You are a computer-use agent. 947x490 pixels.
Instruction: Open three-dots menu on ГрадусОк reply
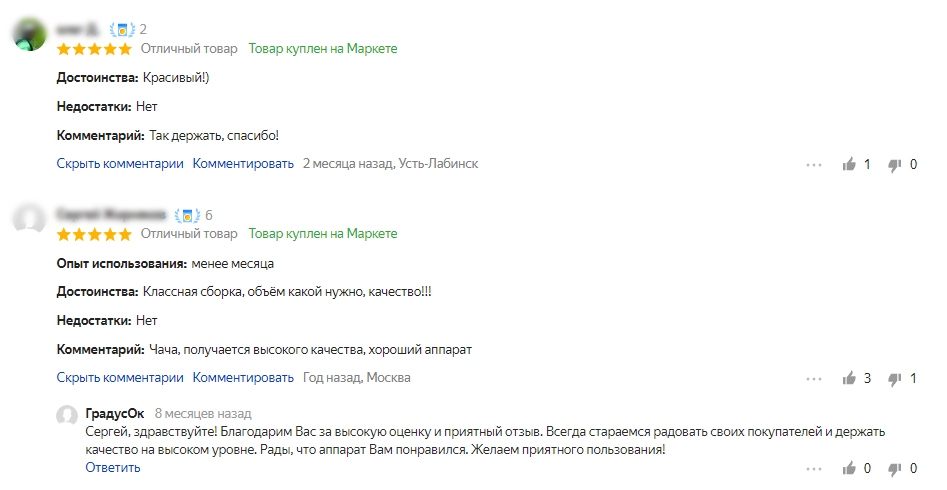tap(813, 468)
